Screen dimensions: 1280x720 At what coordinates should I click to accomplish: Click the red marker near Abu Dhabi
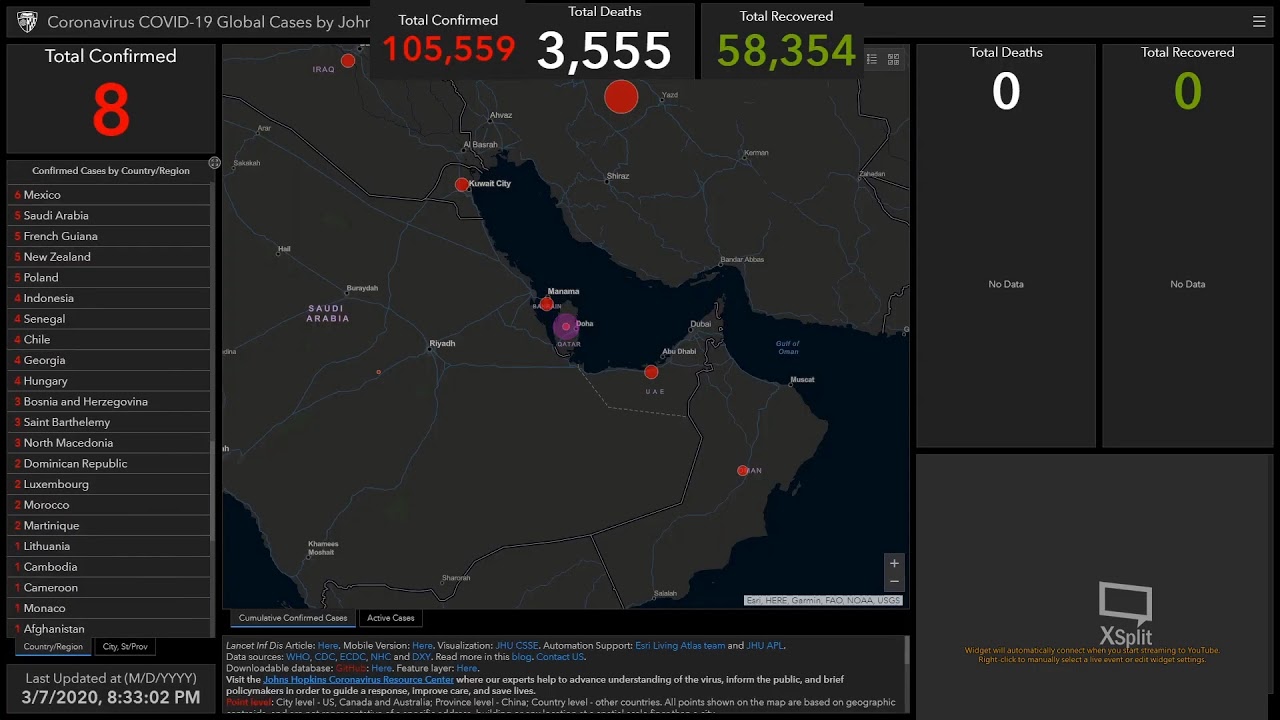pos(651,372)
